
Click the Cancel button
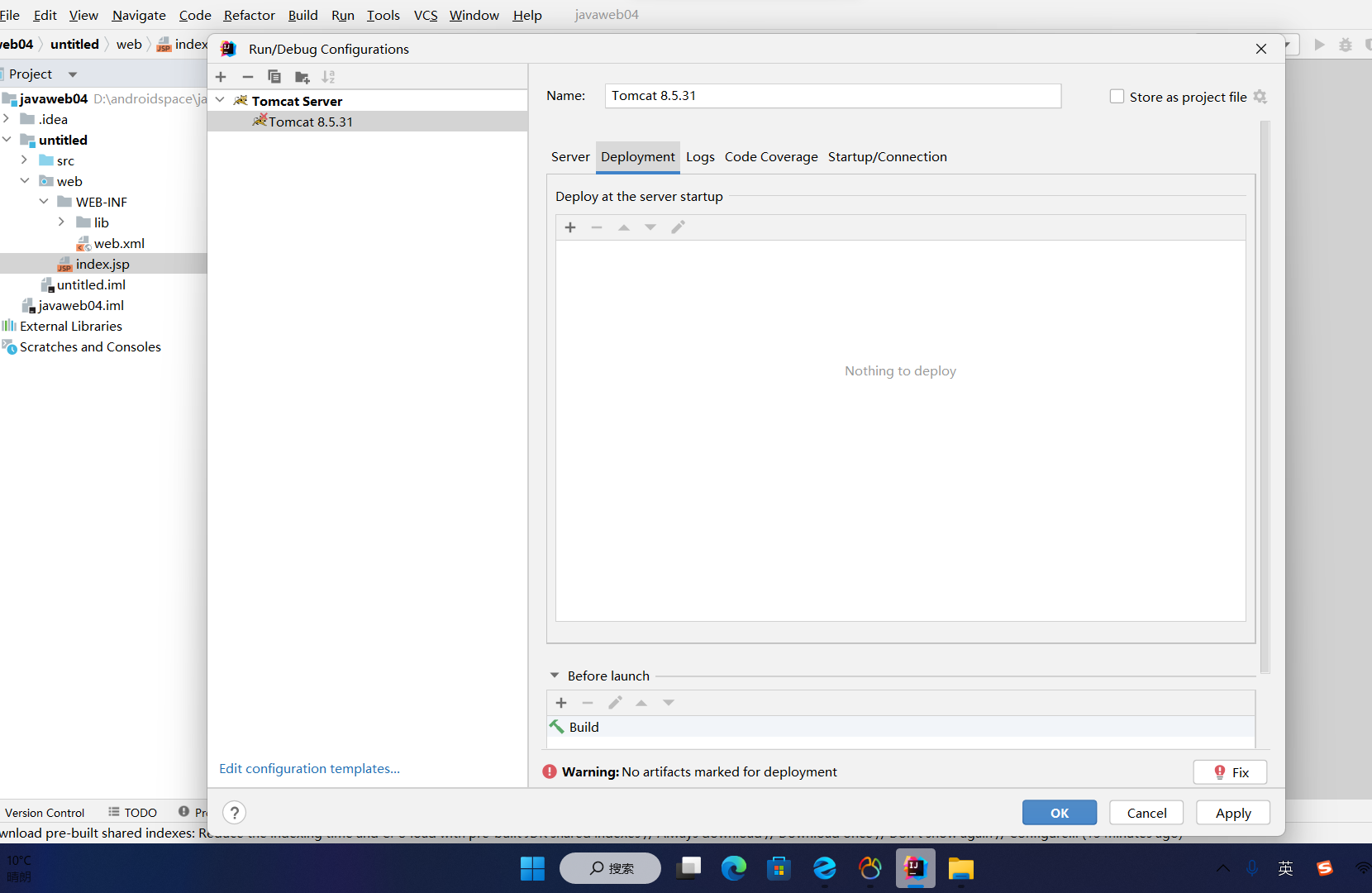click(x=1146, y=813)
